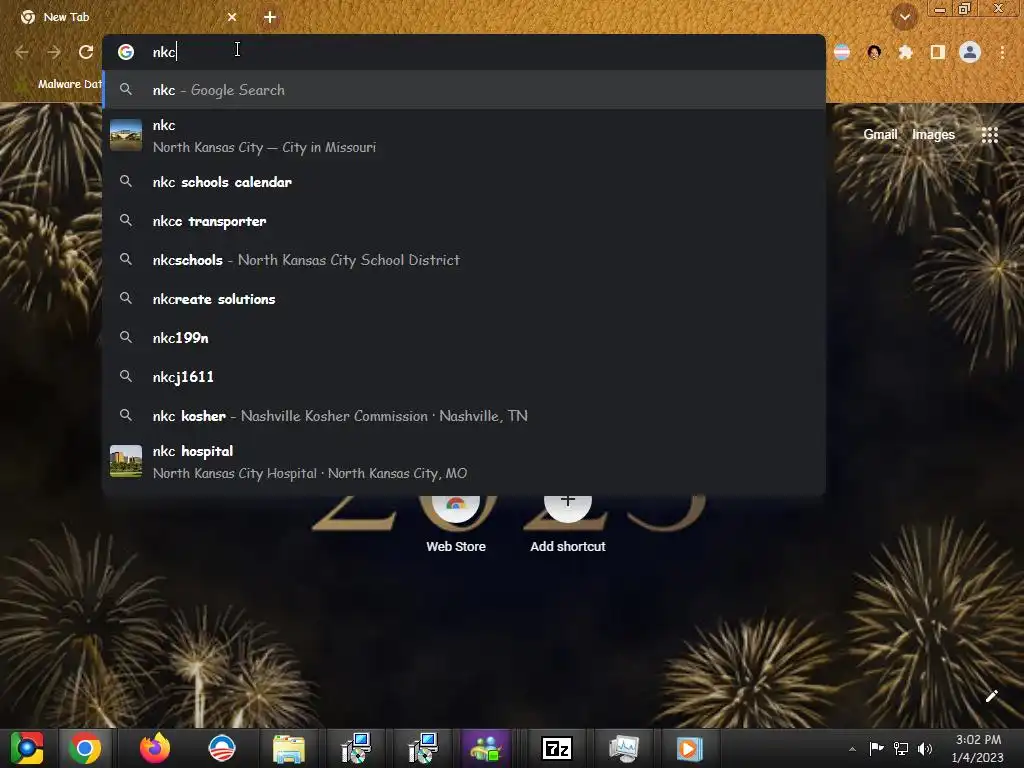Image resolution: width=1024 pixels, height=768 pixels.
Task: Toggle the side panel icon
Action: pyautogui.click(x=937, y=52)
